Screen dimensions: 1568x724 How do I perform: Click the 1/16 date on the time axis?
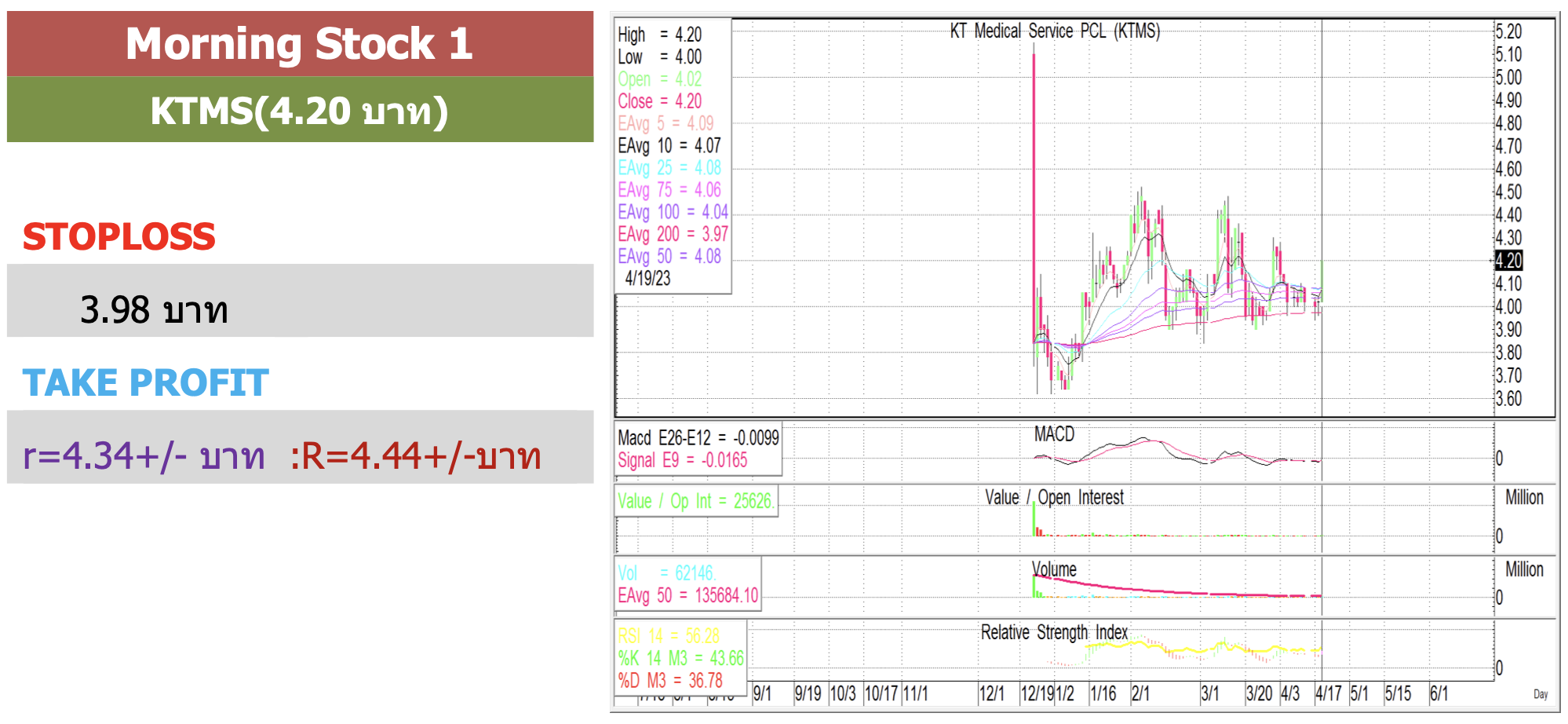tap(1103, 693)
